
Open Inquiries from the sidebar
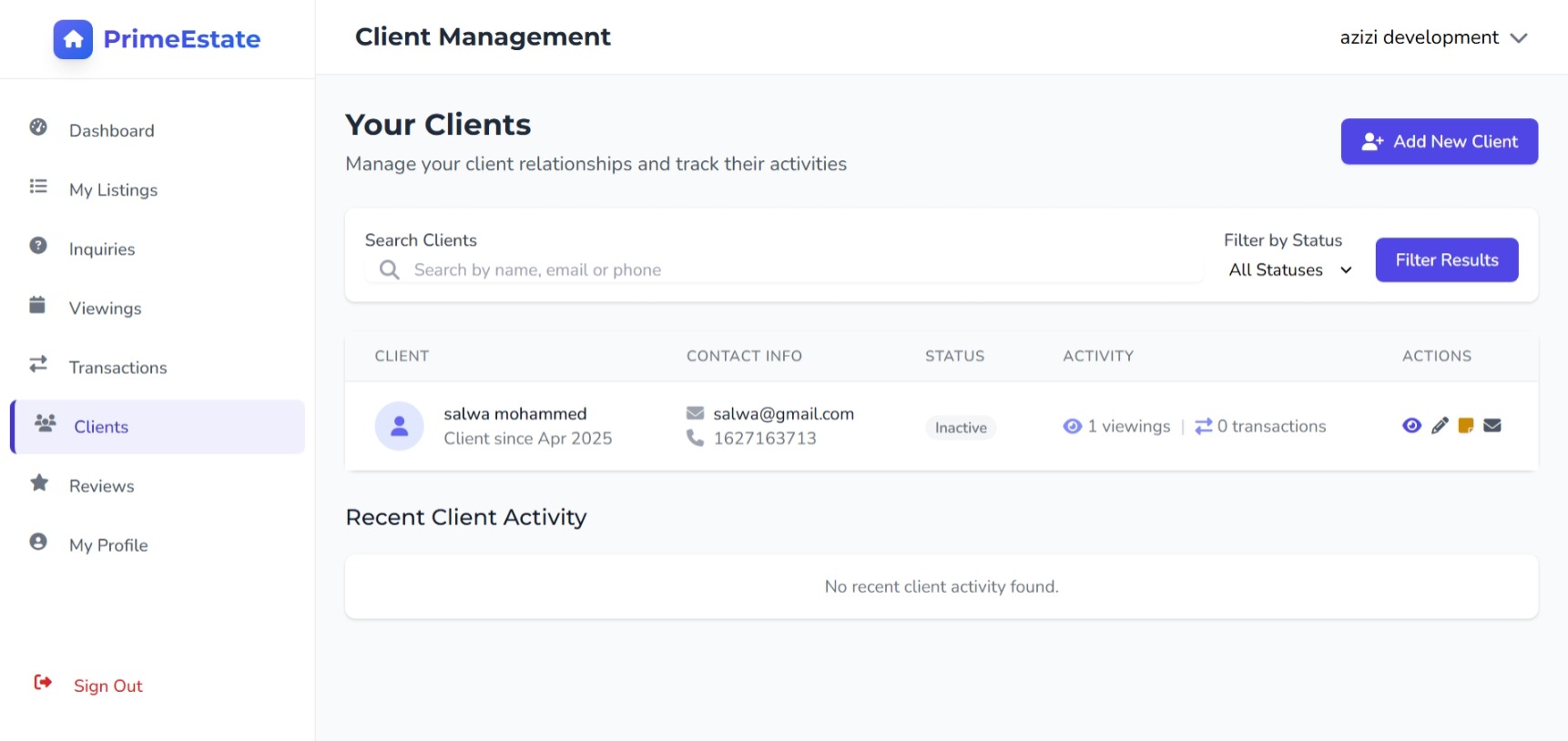[102, 249]
